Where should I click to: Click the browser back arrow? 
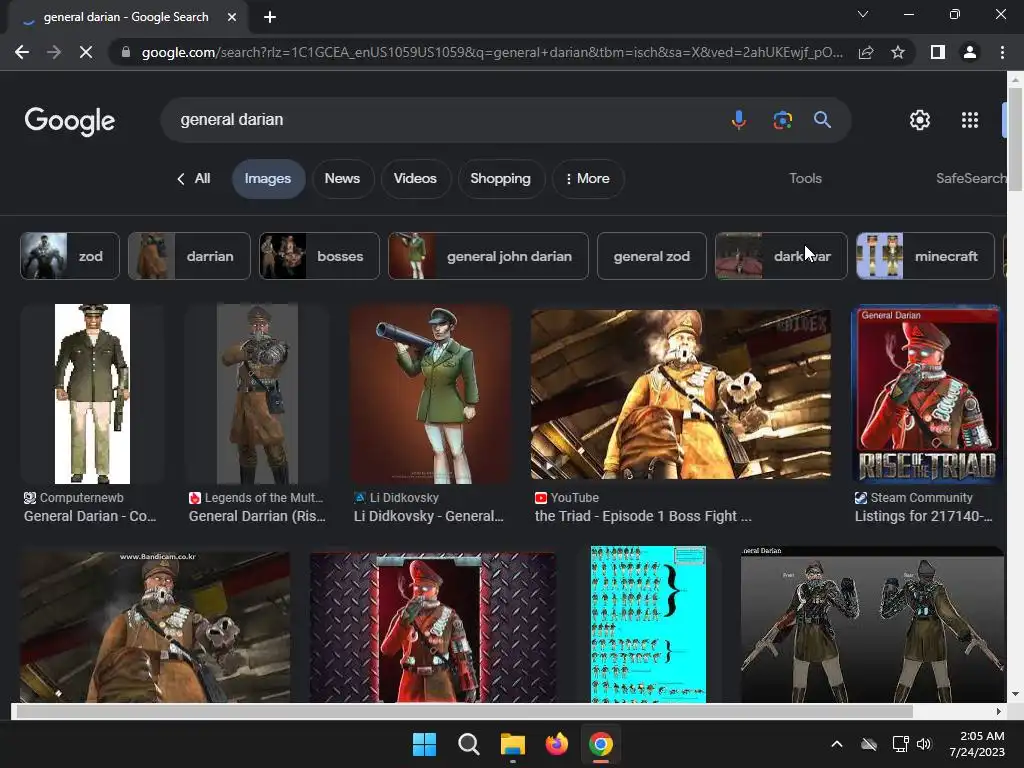point(22,52)
